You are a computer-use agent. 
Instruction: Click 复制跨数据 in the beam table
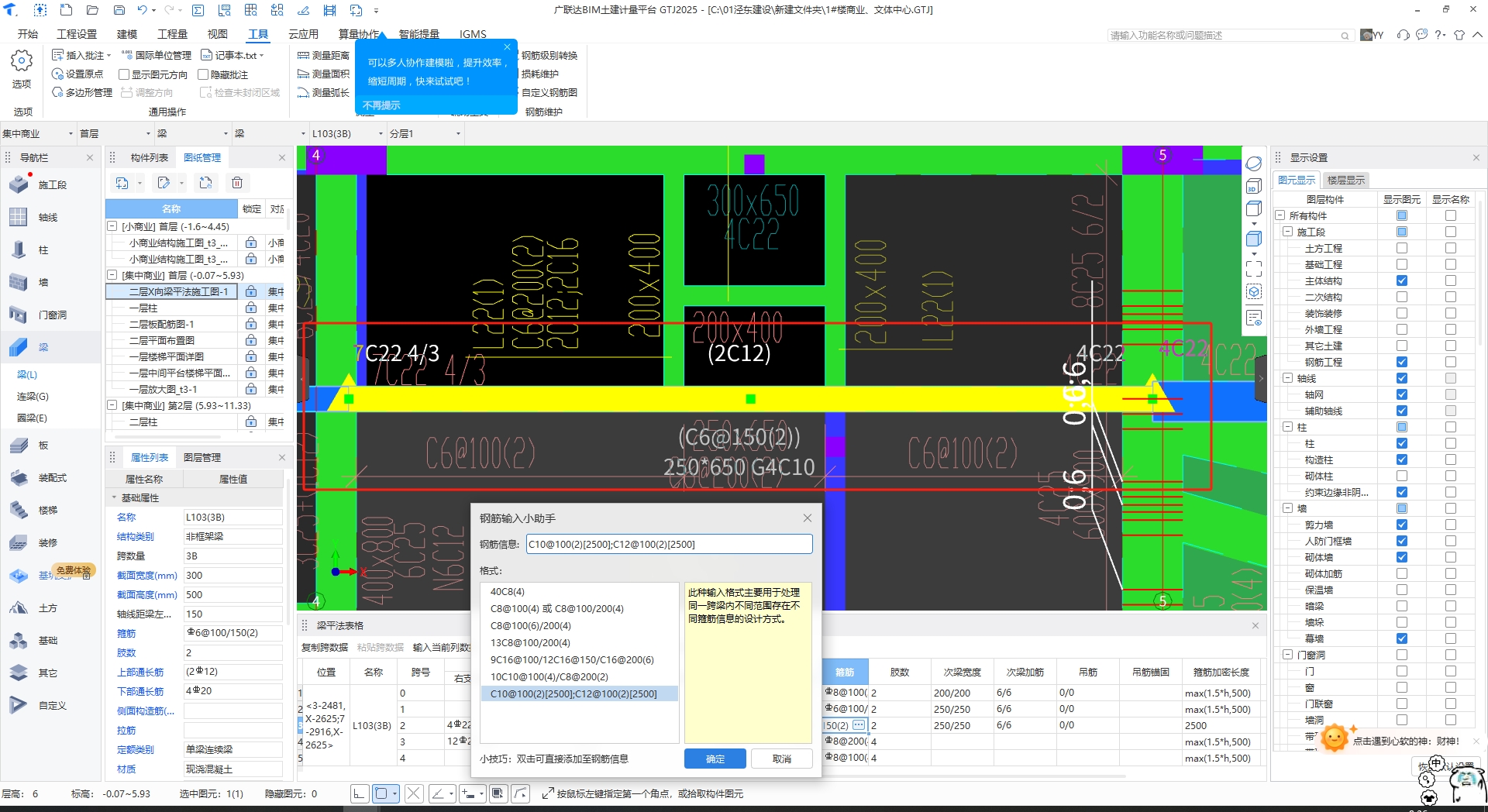click(x=325, y=647)
